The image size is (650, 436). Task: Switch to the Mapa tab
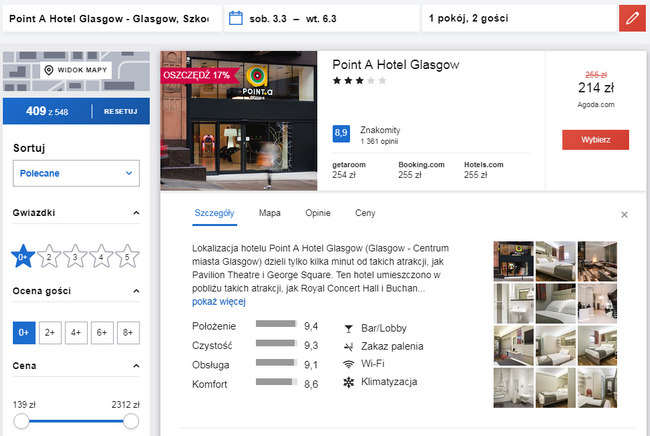269,213
